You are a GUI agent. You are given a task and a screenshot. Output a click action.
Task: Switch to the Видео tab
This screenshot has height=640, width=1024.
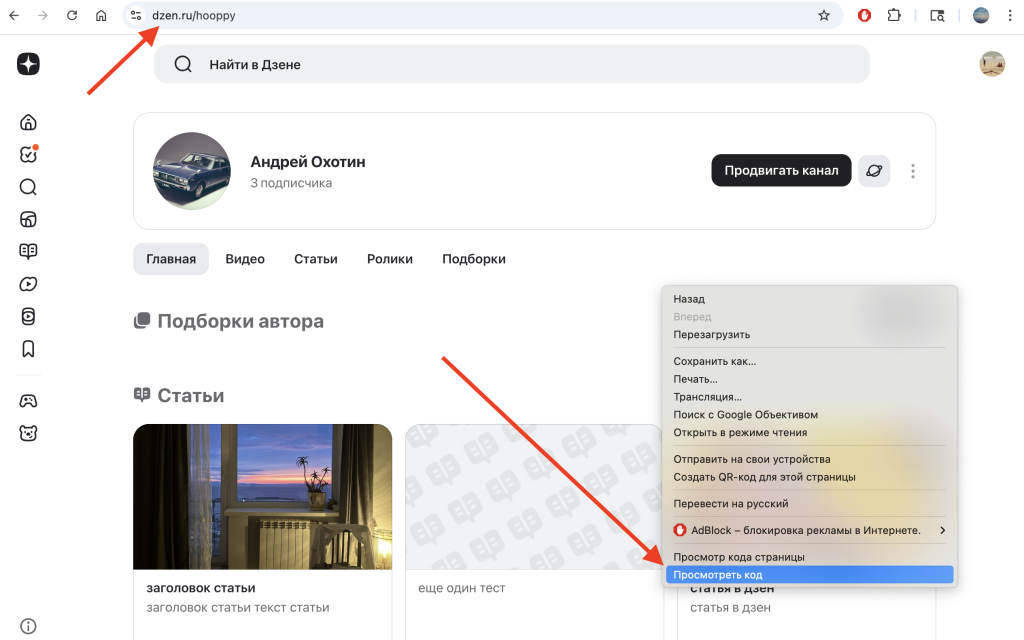pos(245,259)
